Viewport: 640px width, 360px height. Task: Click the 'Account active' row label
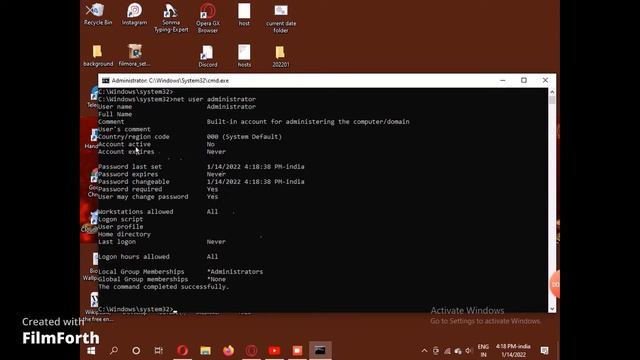[124, 144]
